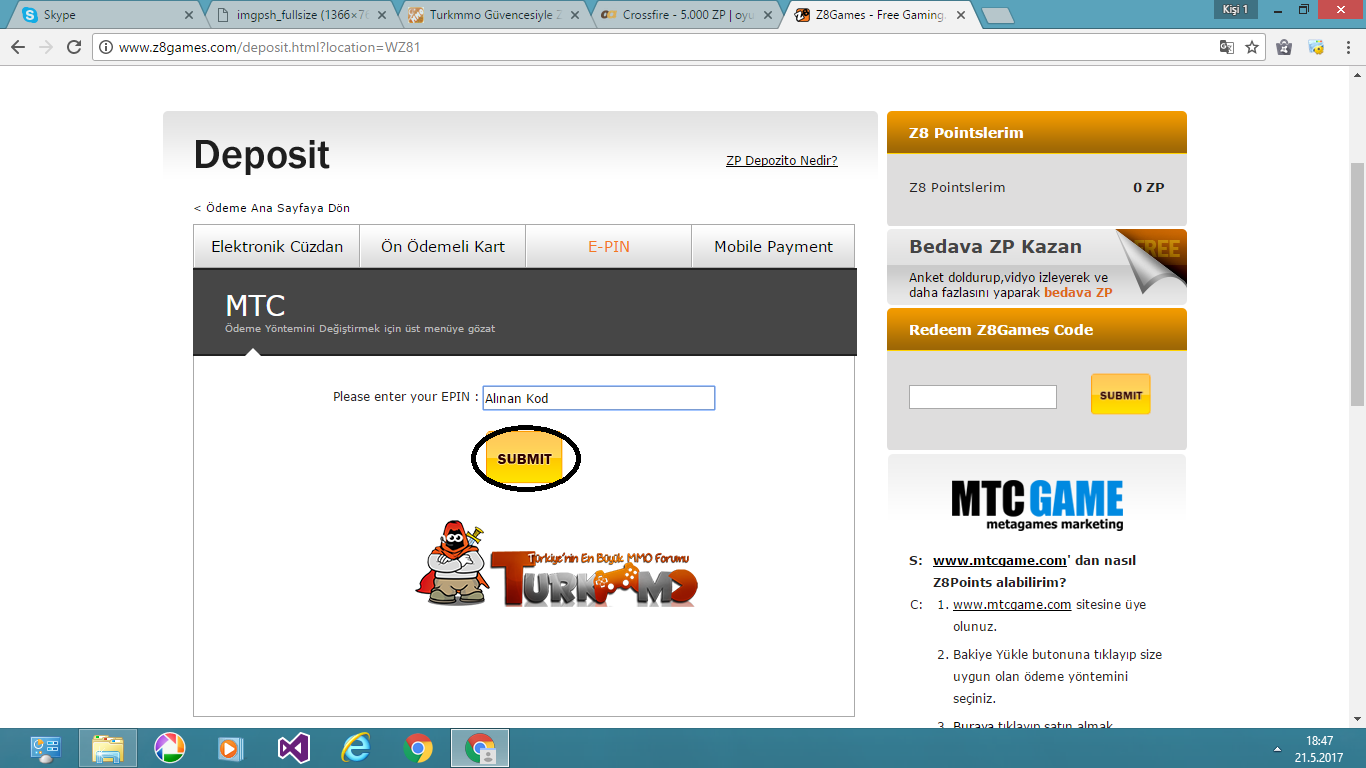Image resolution: width=1366 pixels, height=768 pixels.
Task: Switch to the Chrome profile window on the taskbar
Action: click(480, 748)
